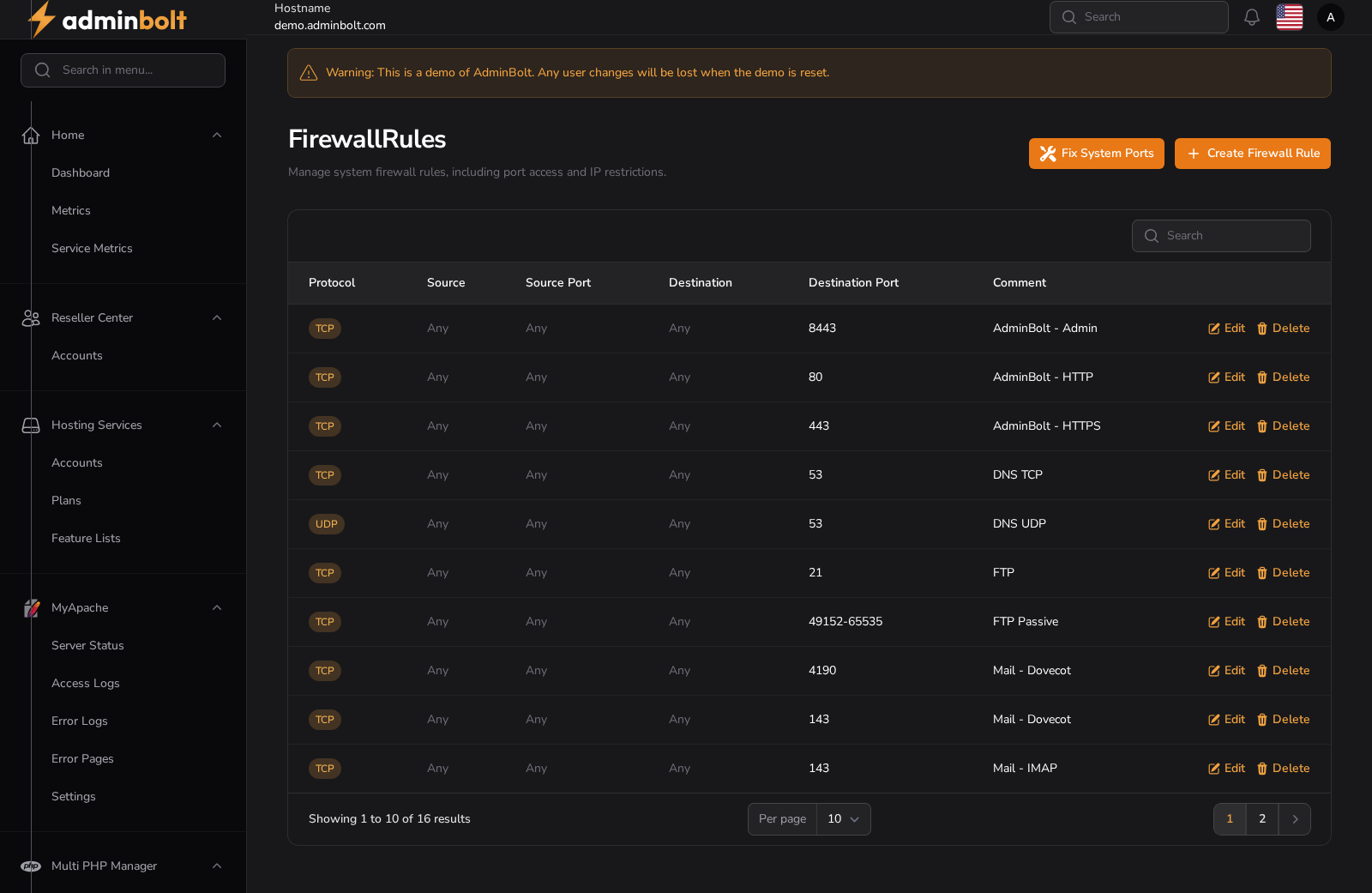Delete the DNS UDP rule
The height and width of the screenshot is (893, 1372).
(x=1283, y=524)
